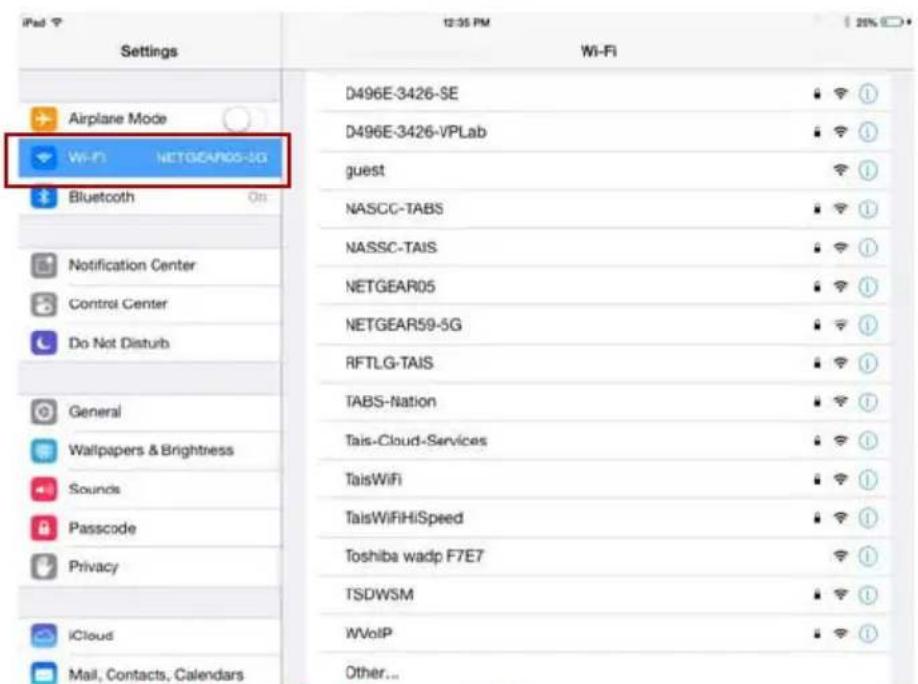Open info for guest network
Viewport: 918px width, 684px height.
868,170
